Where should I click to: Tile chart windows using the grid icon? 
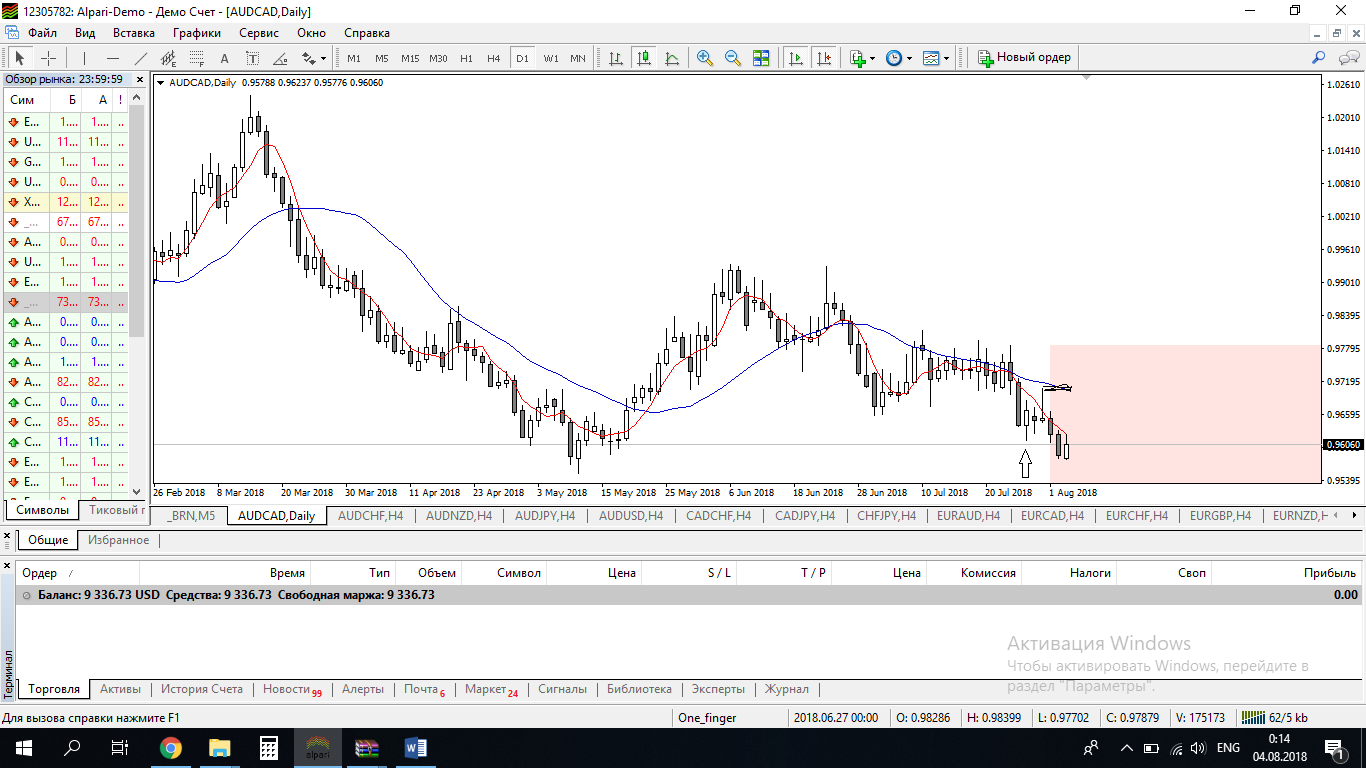coord(761,58)
